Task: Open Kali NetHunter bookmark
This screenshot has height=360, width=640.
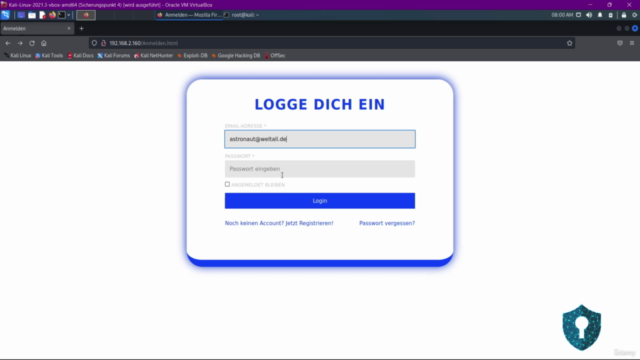Action: [x=153, y=56]
